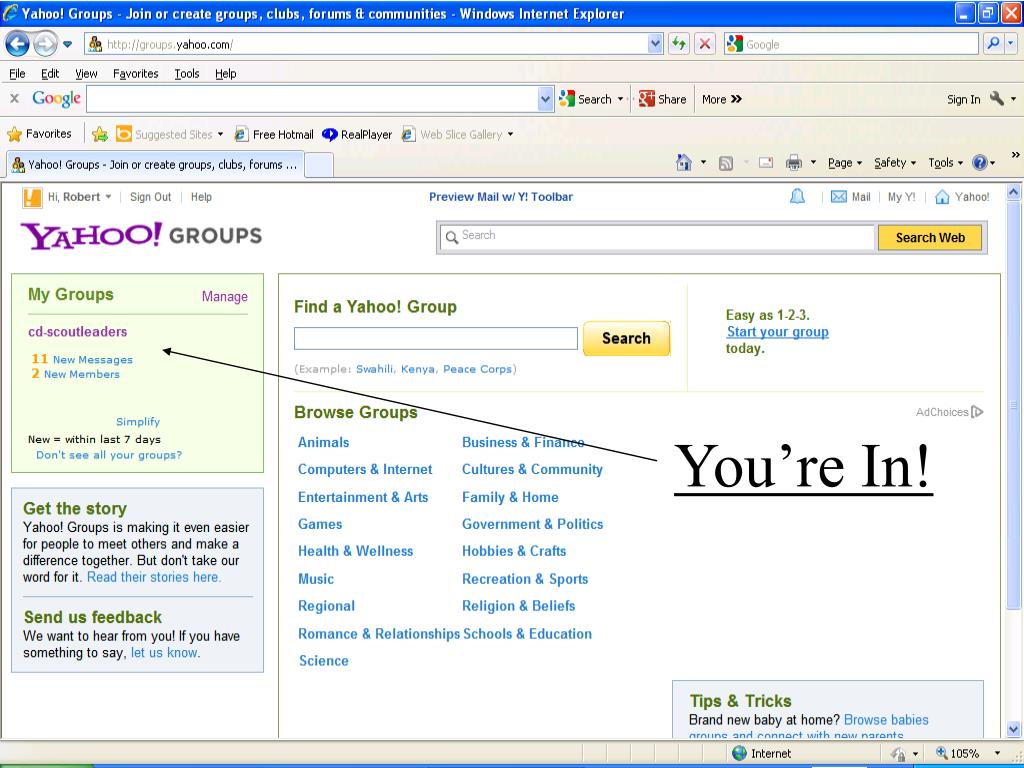
Task: Click the search magnifier in IE search box
Action: tap(993, 44)
